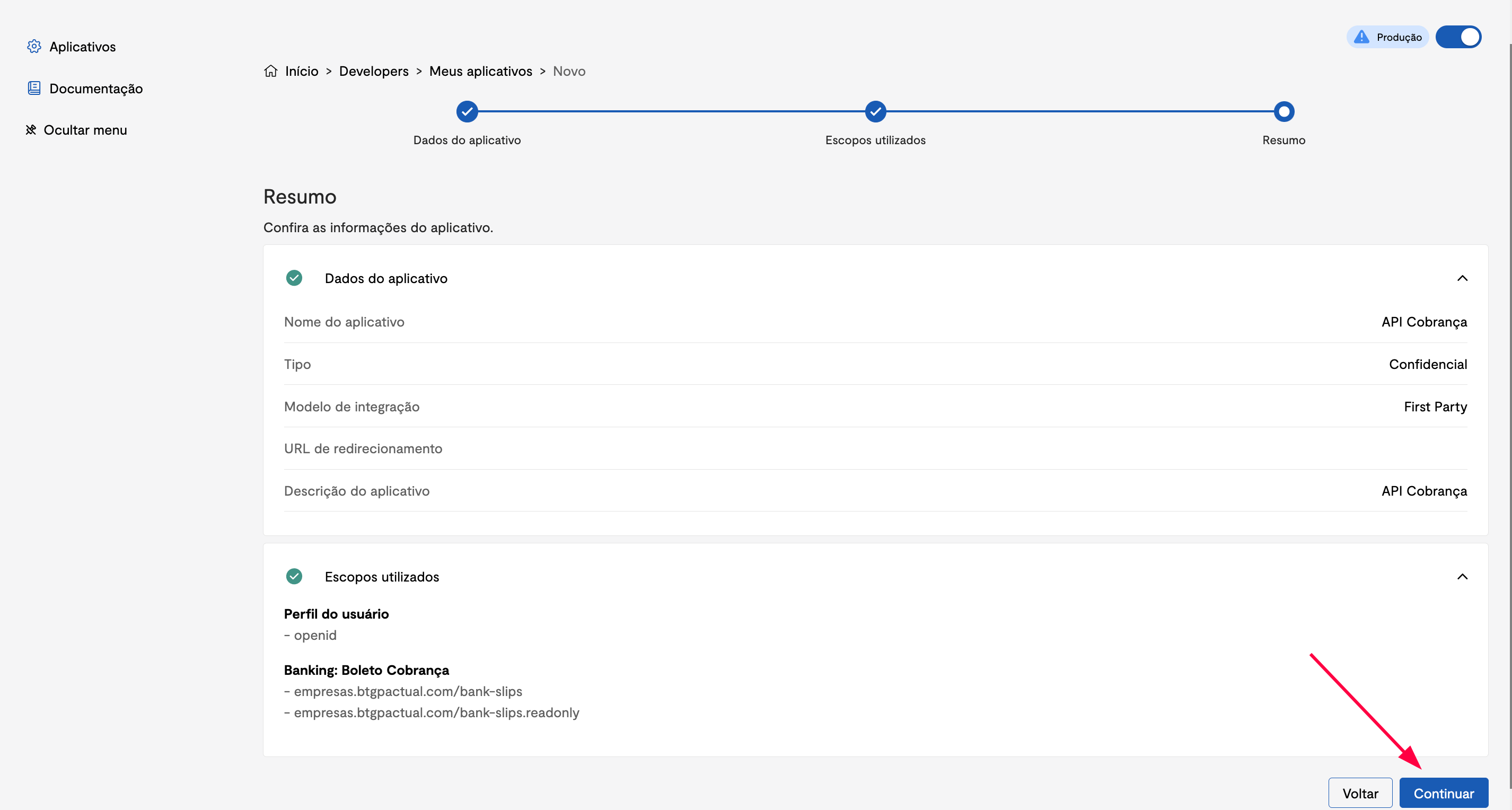Collapse the Dados do aplicativo section
The image size is (1512, 810).
(x=1462, y=278)
